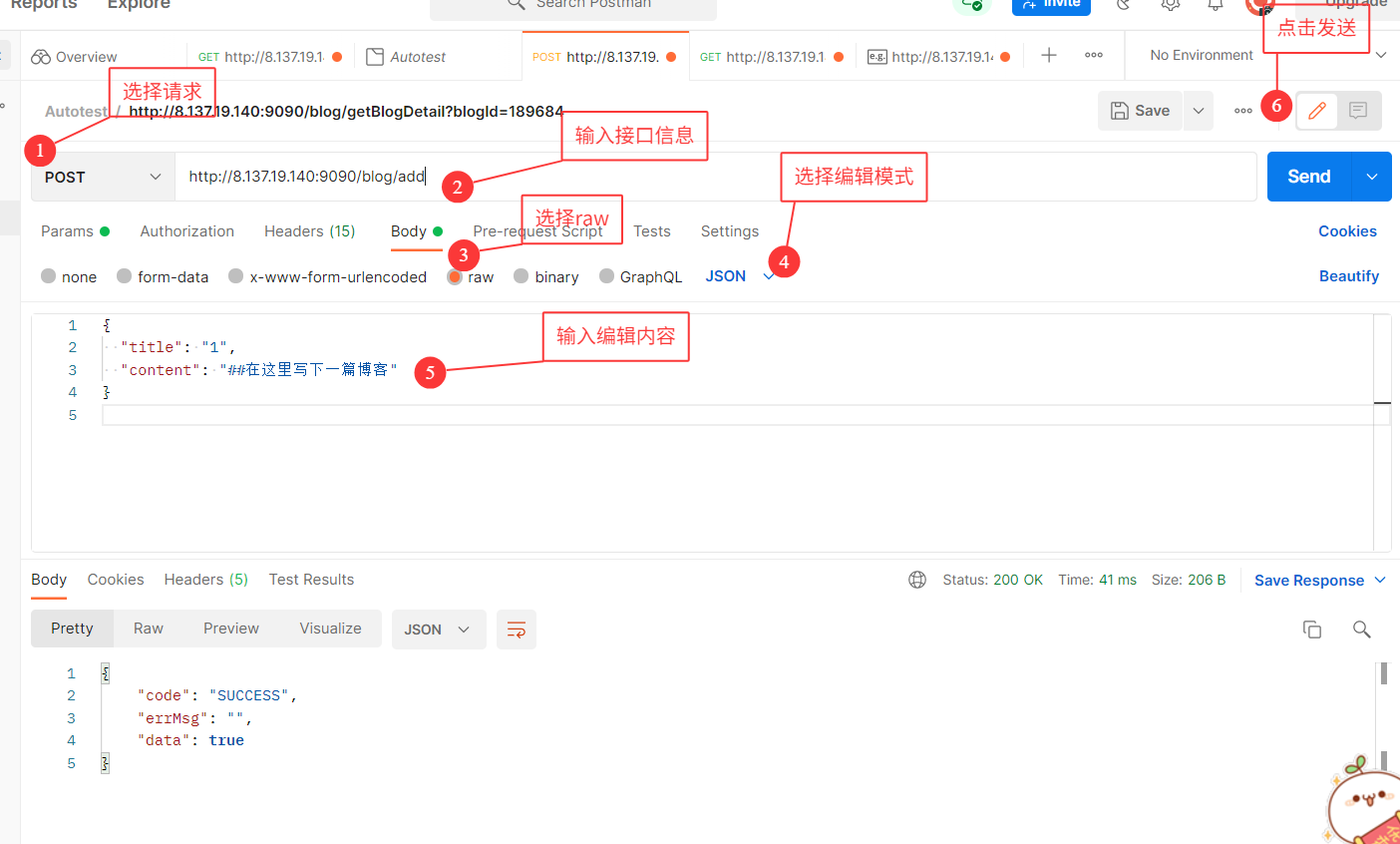Copy the response using the copy icon
Image resolution: width=1400 pixels, height=844 pixels.
coord(1312,630)
